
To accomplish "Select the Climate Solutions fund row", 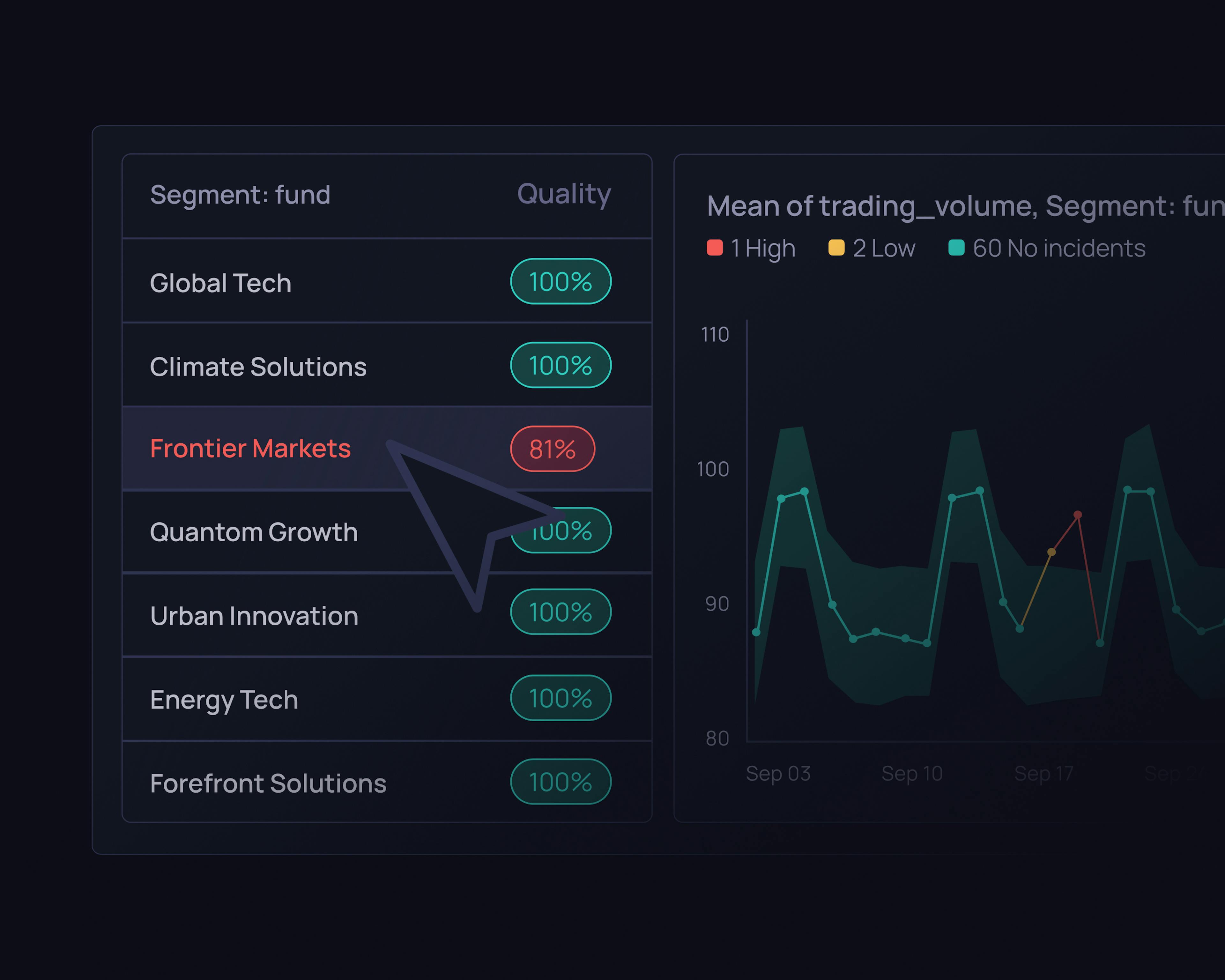I will [258, 367].
